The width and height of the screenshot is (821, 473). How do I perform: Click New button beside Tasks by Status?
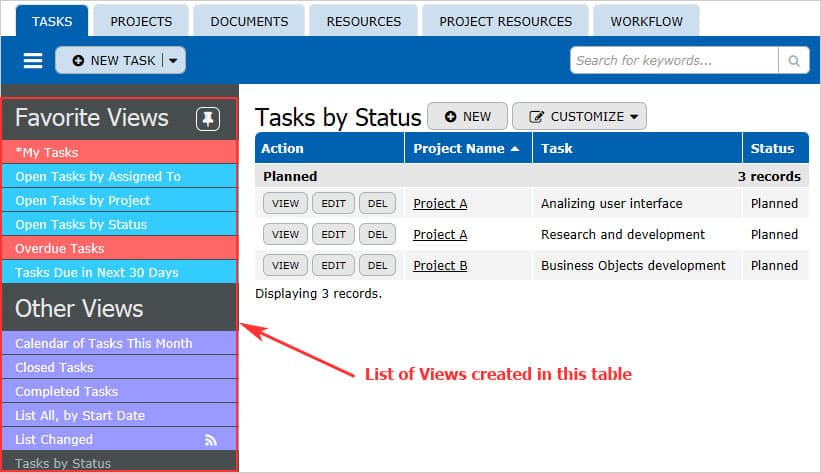pos(467,116)
